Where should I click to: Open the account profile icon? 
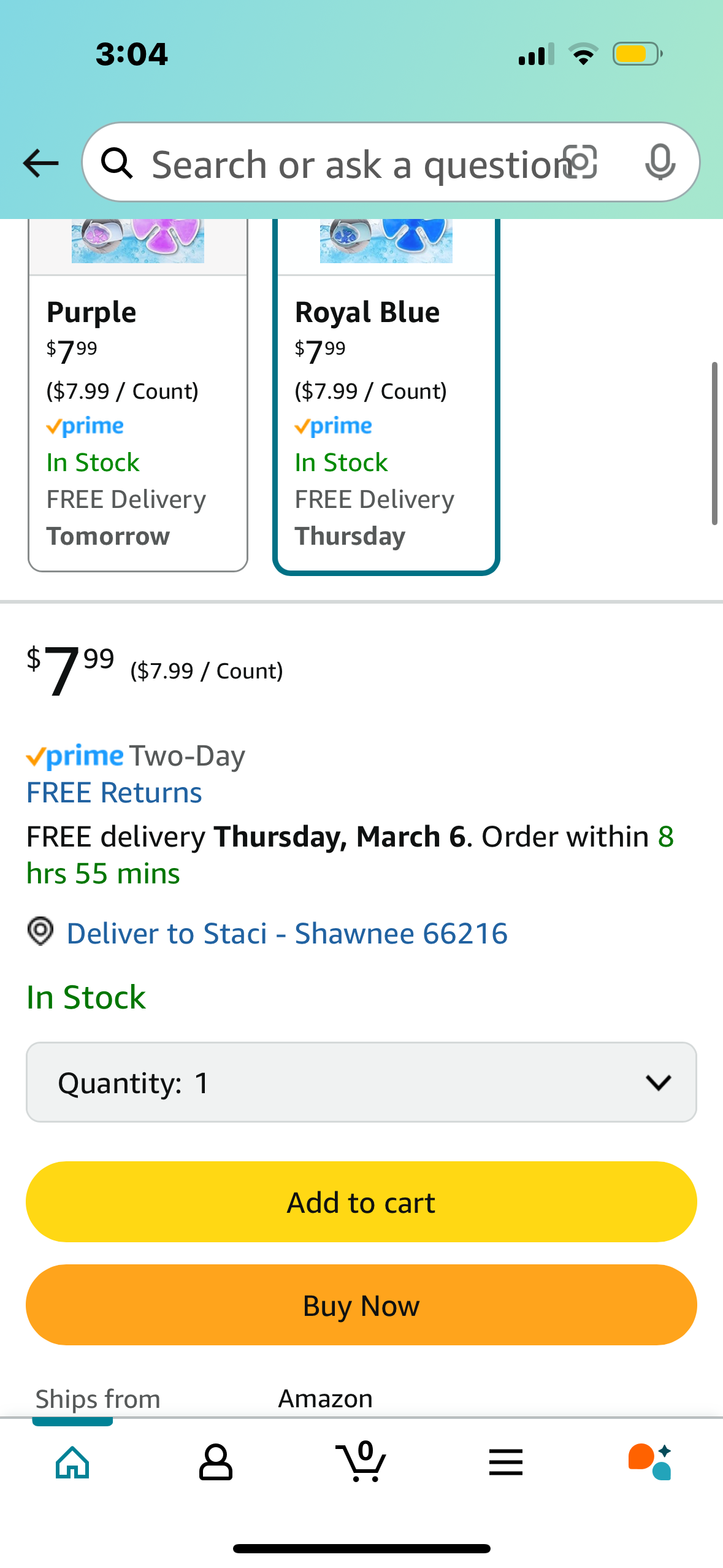tap(216, 1462)
